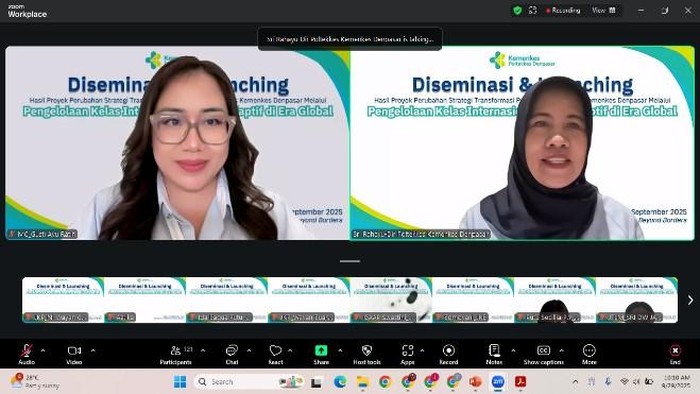Start sharing with the green Share icon
This screenshot has height=394, width=700.
click(x=321, y=351)
